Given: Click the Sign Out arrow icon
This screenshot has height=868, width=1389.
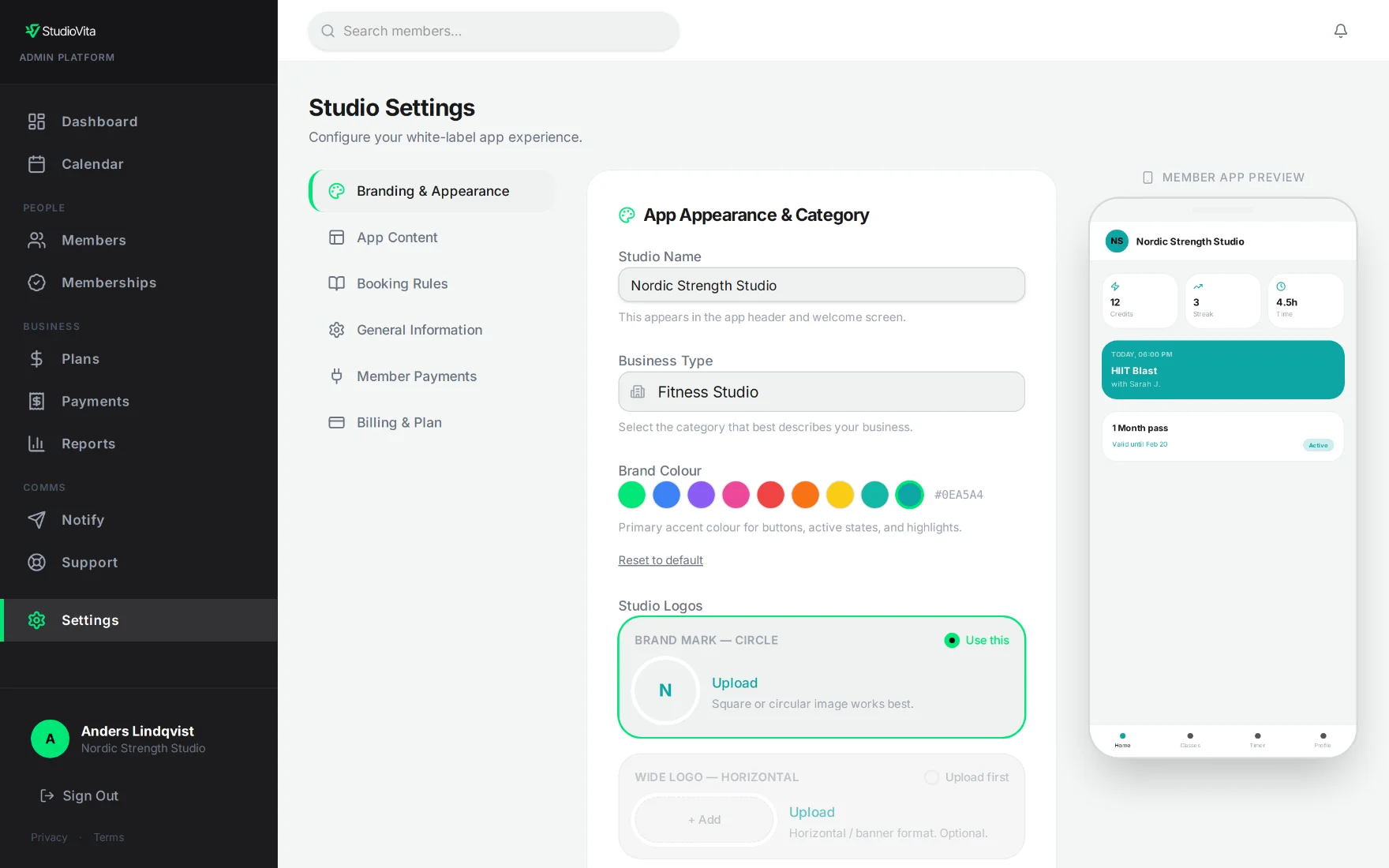Looking at the screenshot, I should pyautogui.click(x=47, y=795).
